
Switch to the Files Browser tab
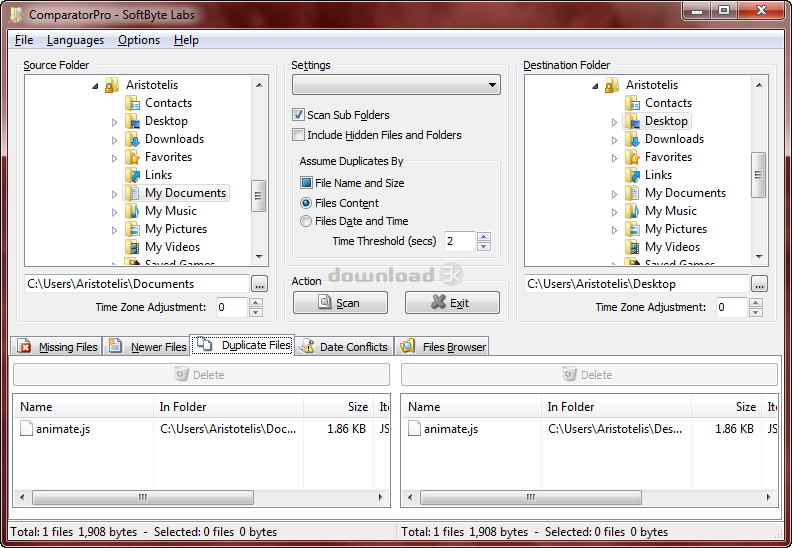tap(442, 346)
